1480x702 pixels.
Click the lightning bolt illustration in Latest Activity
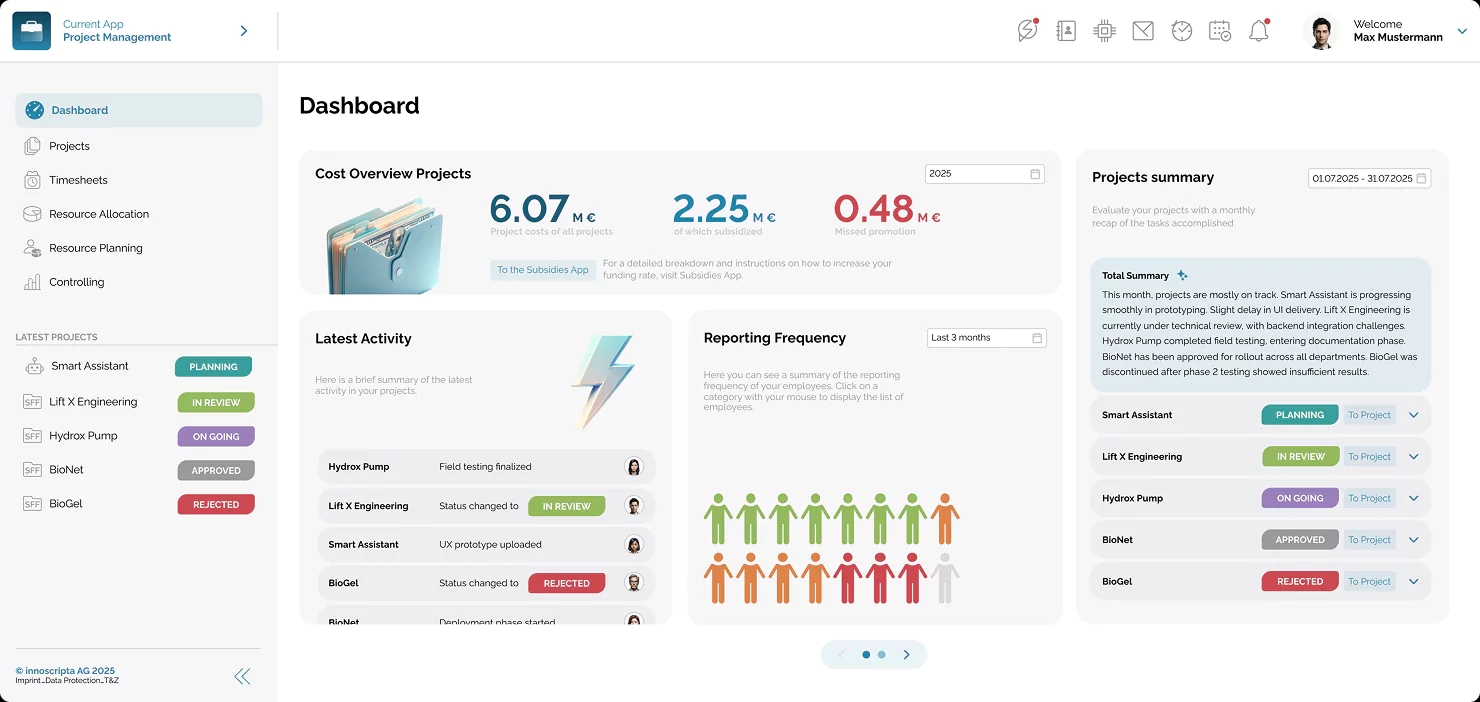click(603, 381)
